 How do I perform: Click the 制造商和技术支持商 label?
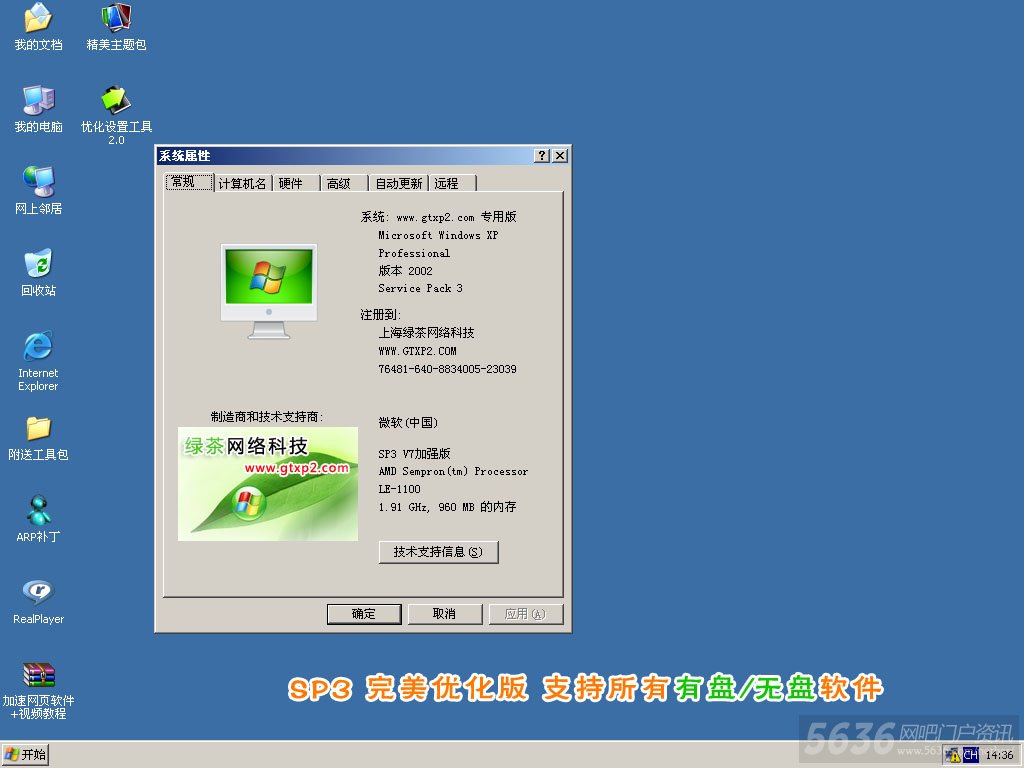tap(267, 417)
